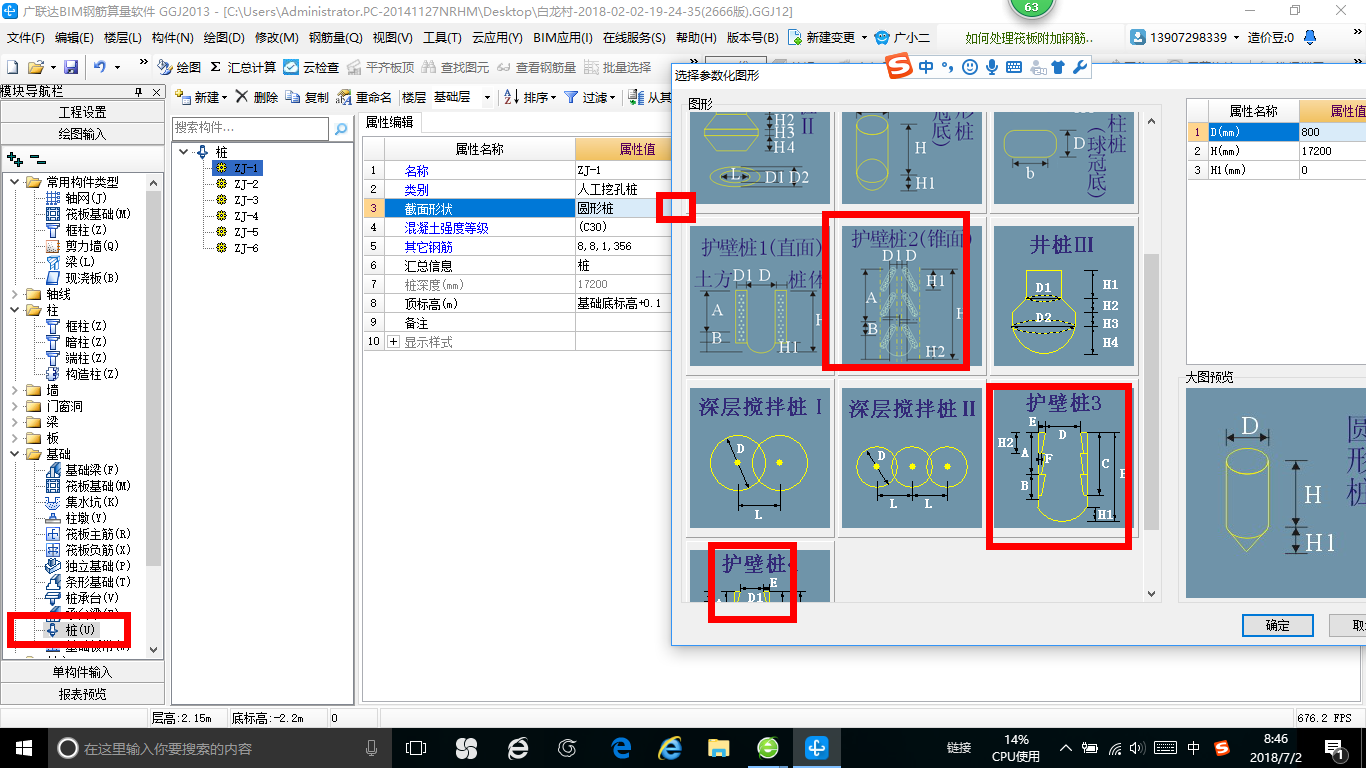The height and width of the screenshot is (768, 1366).
Task: Open the 文件(F) menu
Action: pos(26,38)
